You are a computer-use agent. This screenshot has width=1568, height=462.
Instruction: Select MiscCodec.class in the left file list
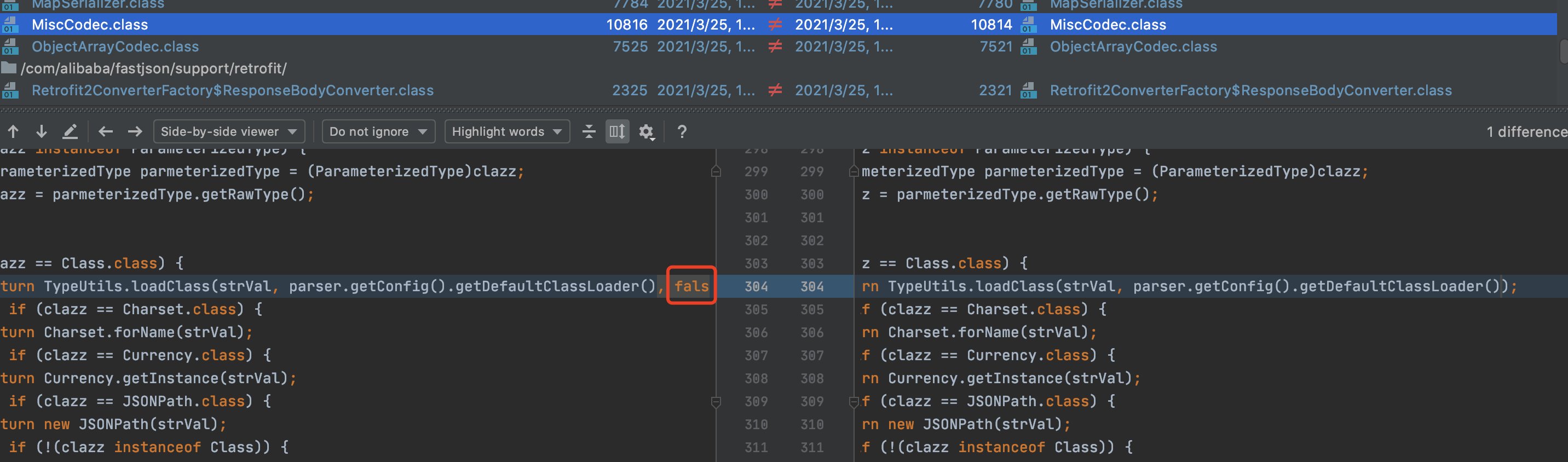click(89, 25)
